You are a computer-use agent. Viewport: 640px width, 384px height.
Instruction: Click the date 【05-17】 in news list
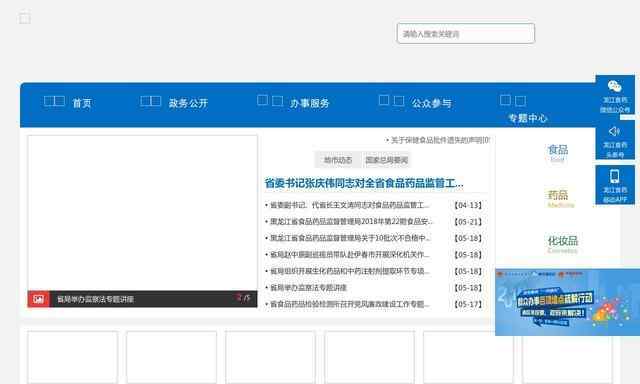coord(468,304)
